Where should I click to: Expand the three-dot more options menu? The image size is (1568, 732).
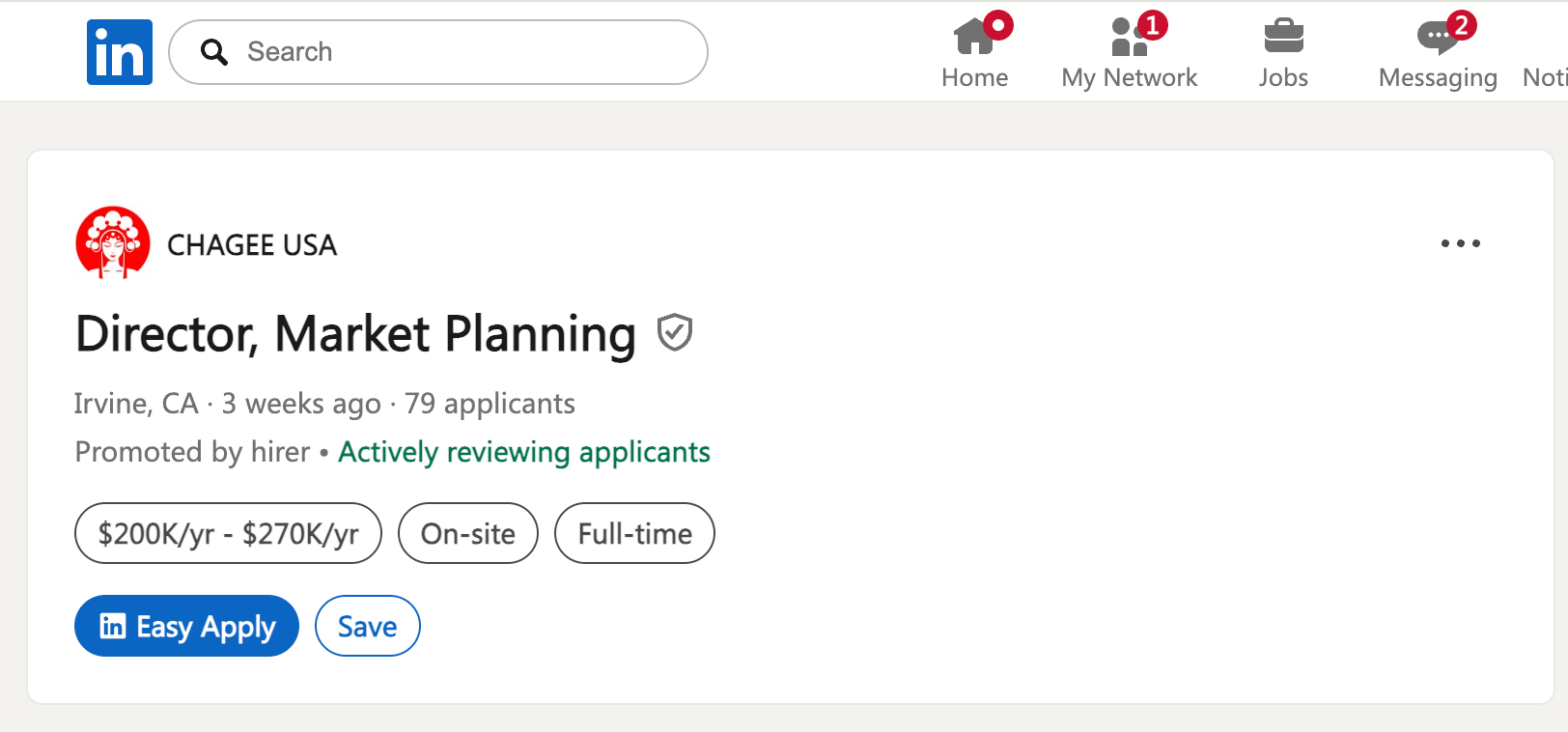coord(1460,243)
